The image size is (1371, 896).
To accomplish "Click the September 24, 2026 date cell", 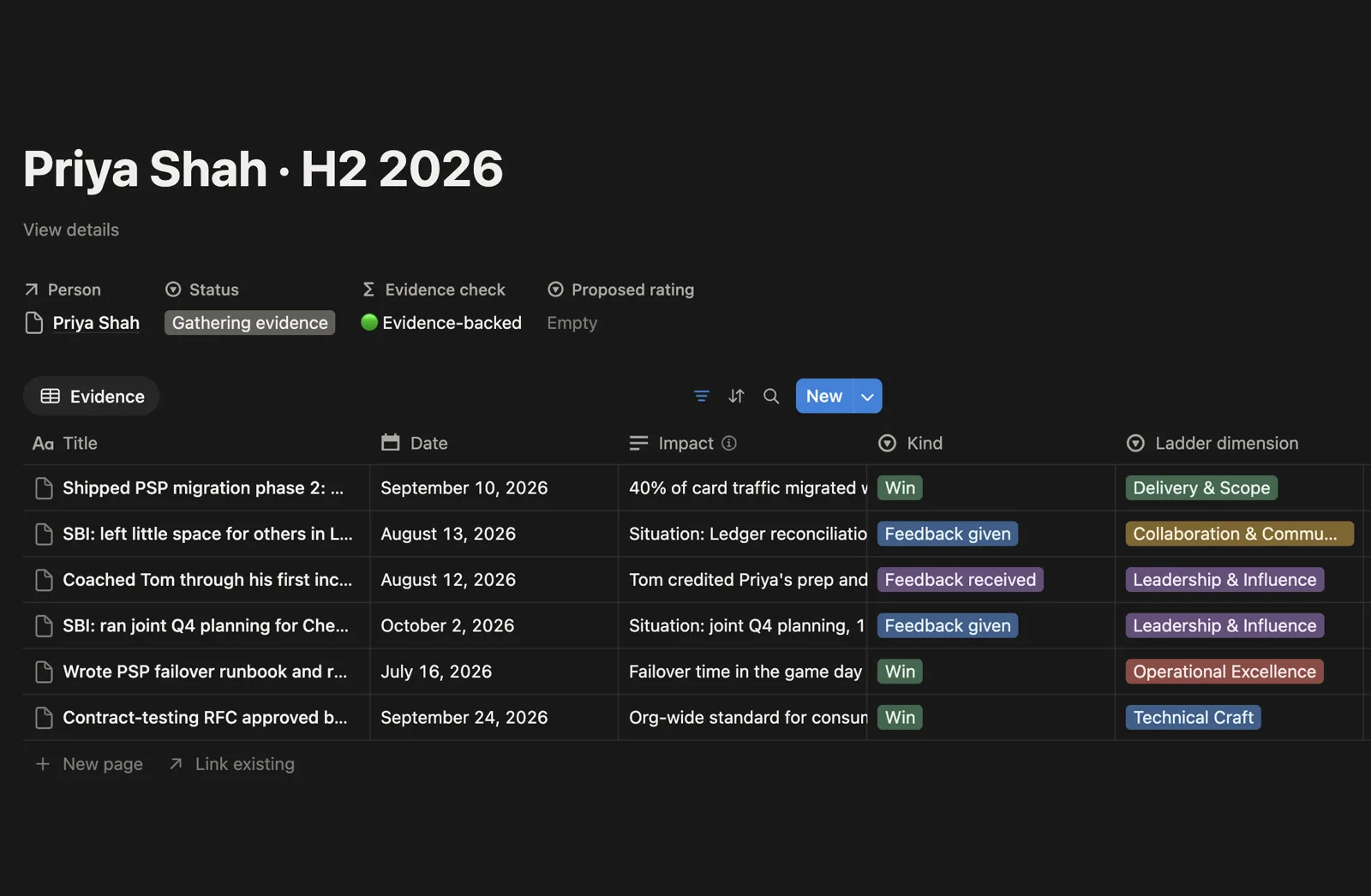I will (x=494, y=718).
